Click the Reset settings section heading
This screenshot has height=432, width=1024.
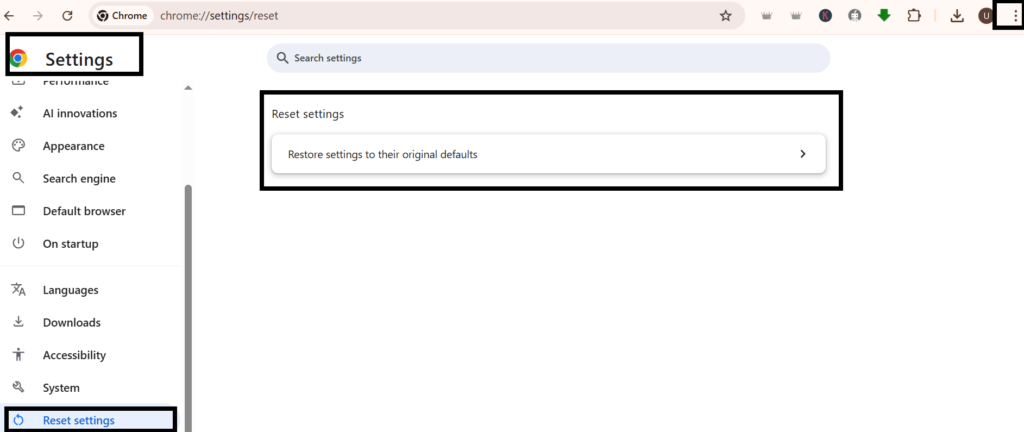[x=308, y=114]
